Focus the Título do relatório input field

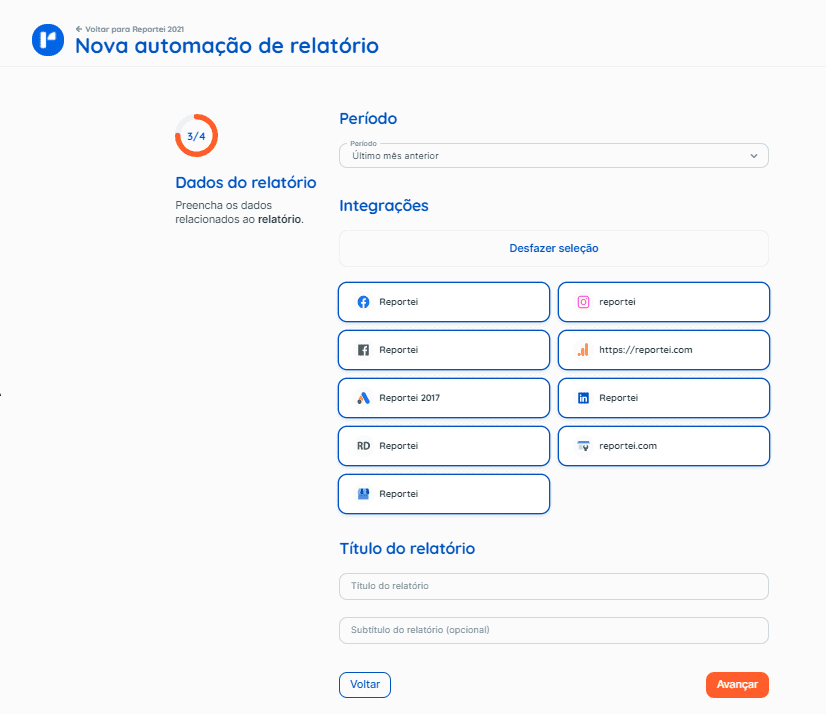tap(554, 586)
